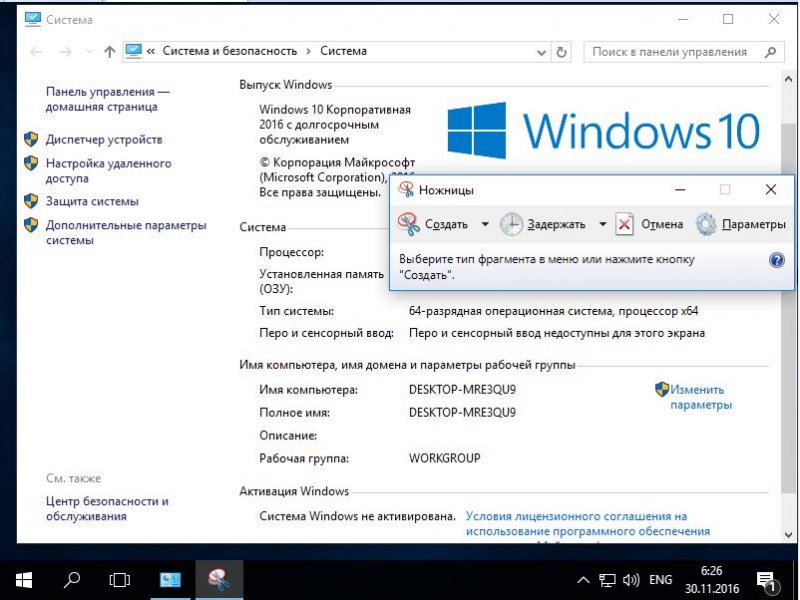The image size is (800, 600).
Task: Minimize the Ножницы window
Action: 680,190
